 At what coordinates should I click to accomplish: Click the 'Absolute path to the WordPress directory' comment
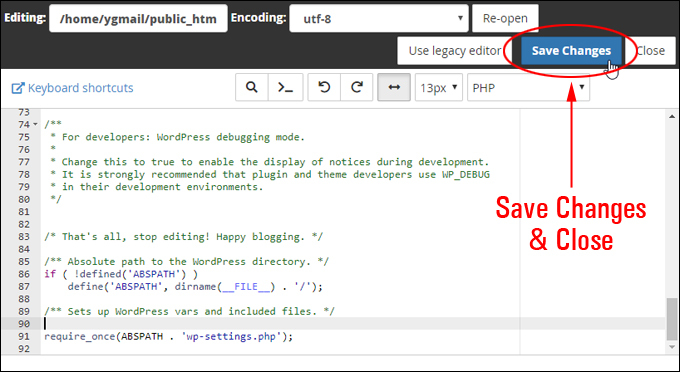(x=186, y=262)
